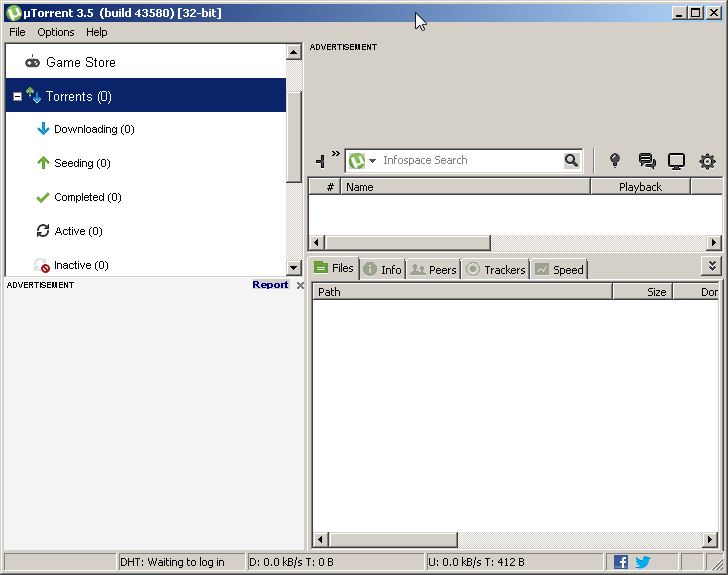Screen dimensions: 728x575
Task: Focus the Infospace Search field
Action: pyautogui.click(x=471, y=160)
